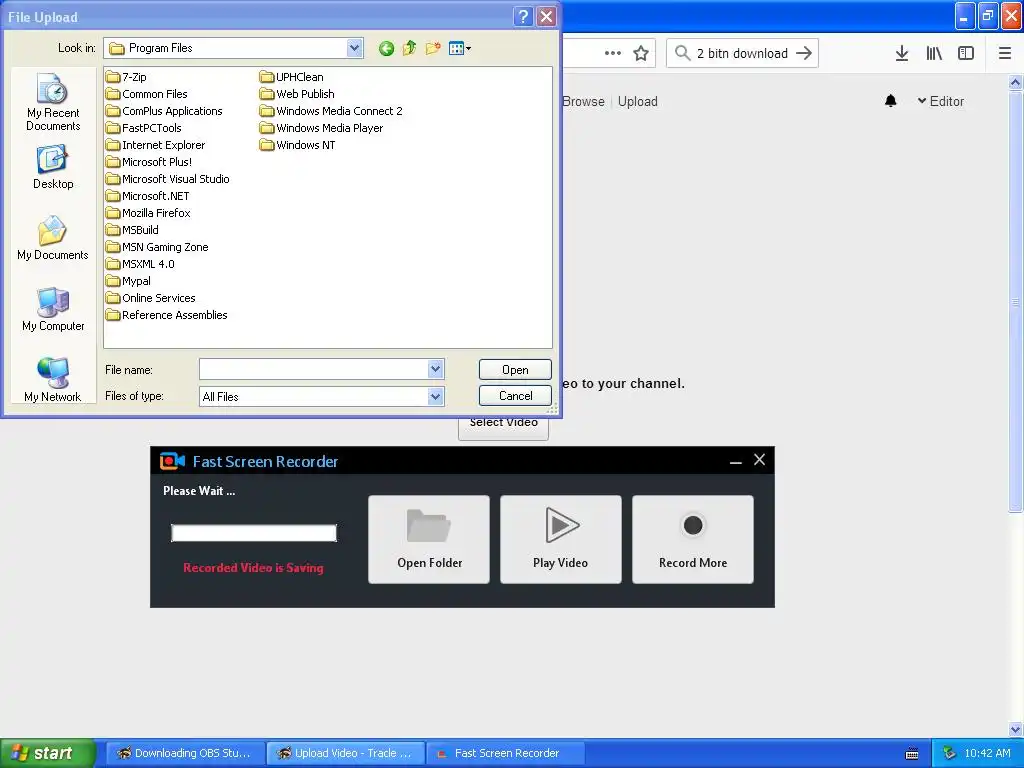
Task: Click the page scroll down arrow
Action: point(1016,729)
